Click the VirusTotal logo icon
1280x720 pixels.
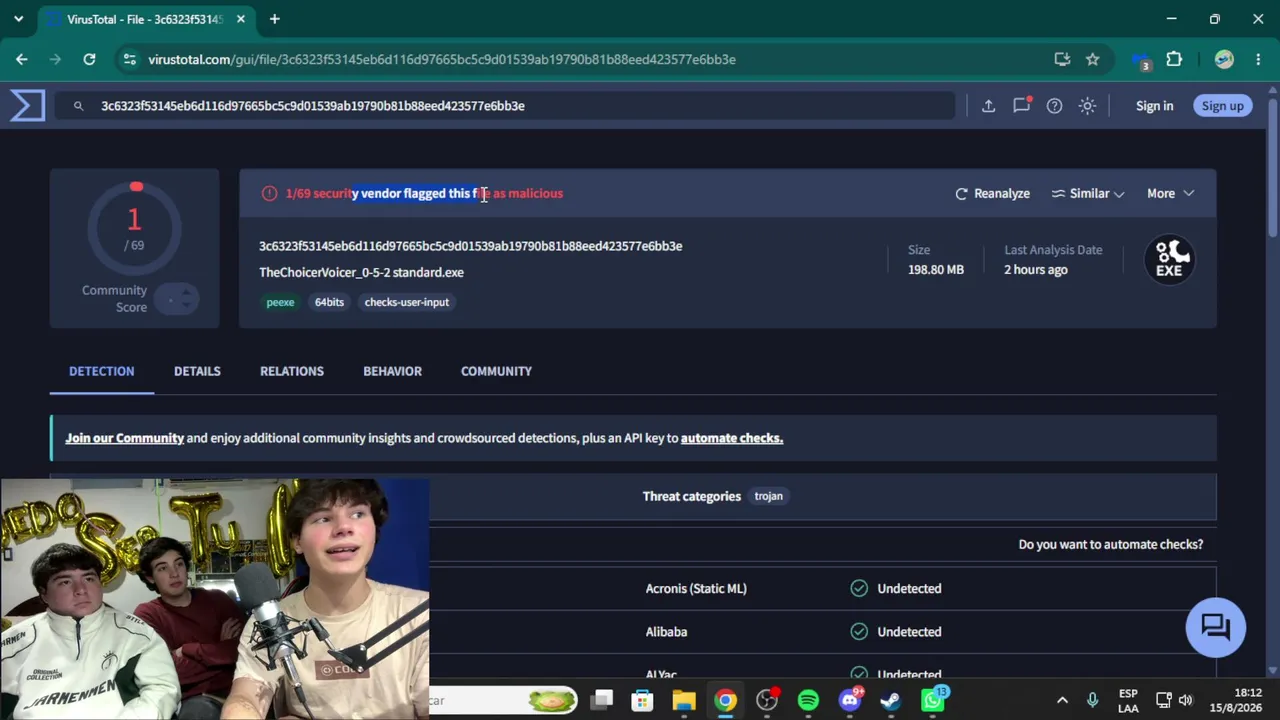click(x=27, y=105)
